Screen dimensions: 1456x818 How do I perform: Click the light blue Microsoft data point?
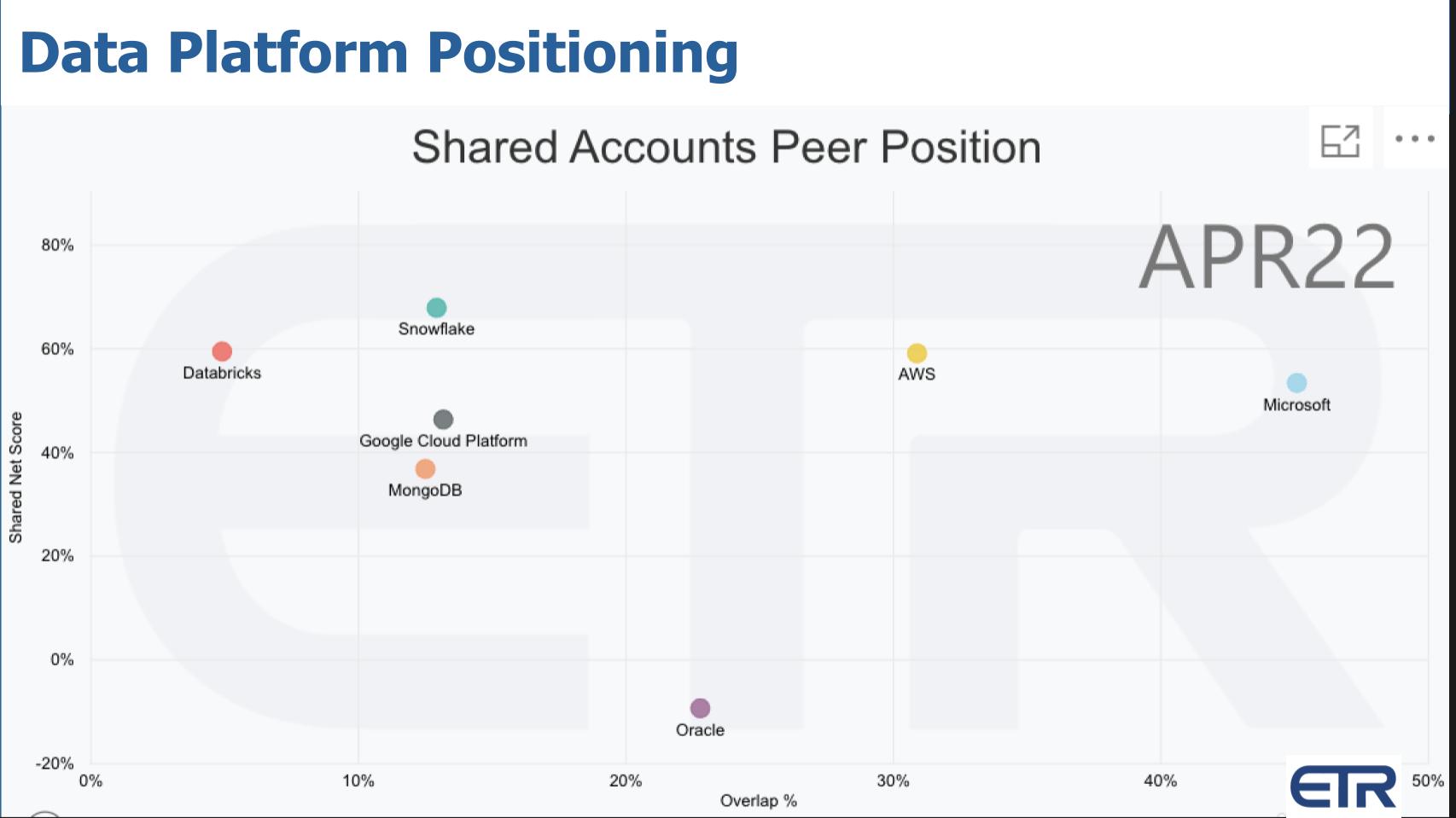[x=1296, y=384]
